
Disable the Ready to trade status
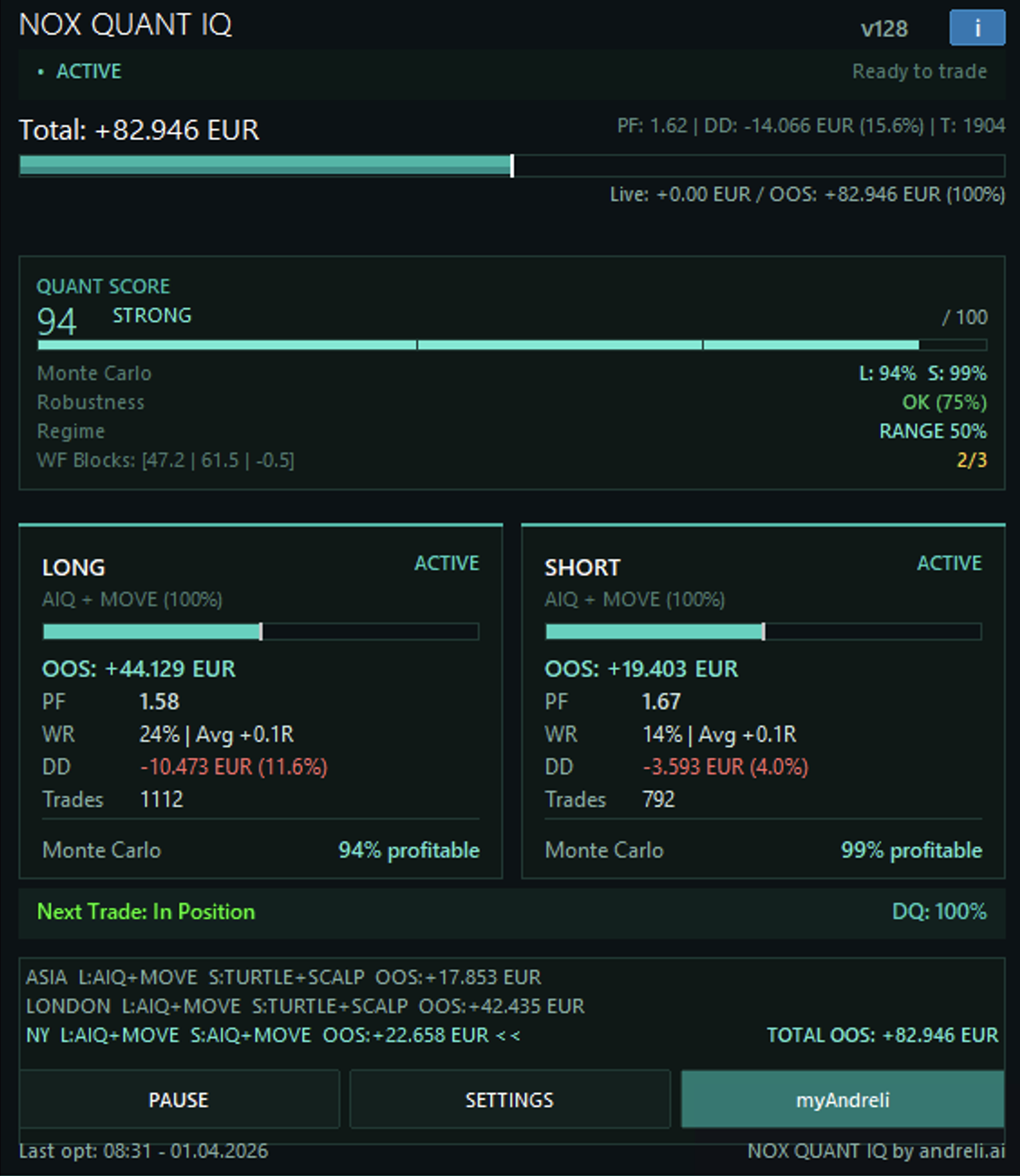click(x=919, y=71)
